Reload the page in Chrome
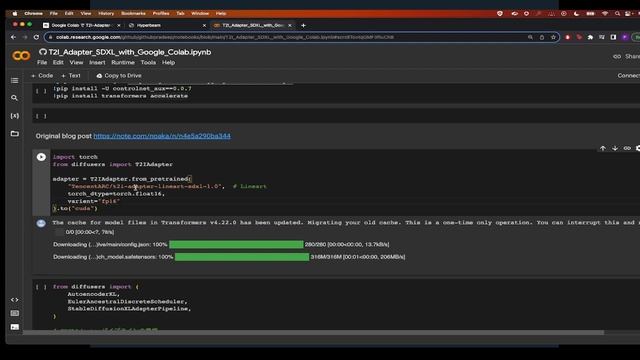Screen dimensions: 640x360 36,37
